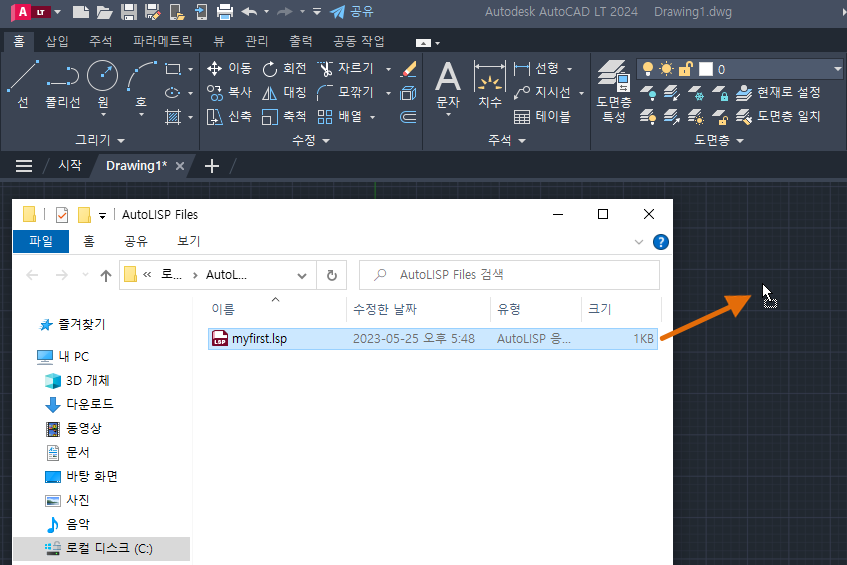Activate the Trim (자르기) tool
This screenshot has height=565, width=847.
(346, 69)
